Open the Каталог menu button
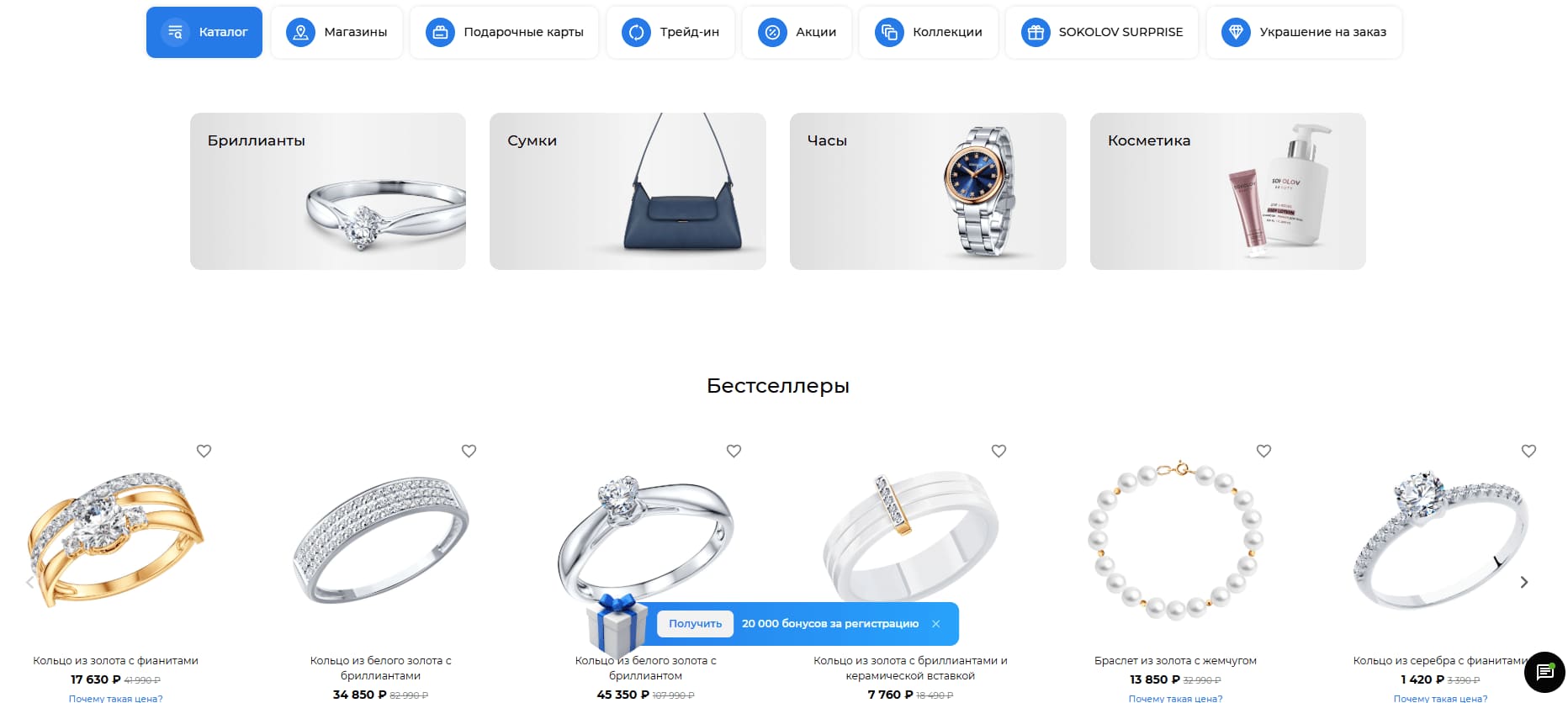Screen dimensions: 1568x703 click(204, 32)
